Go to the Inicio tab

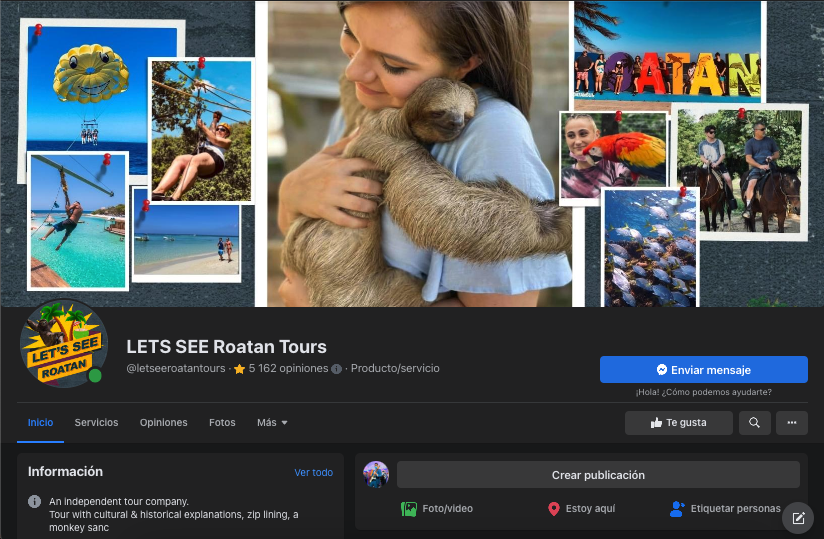click(x=40, y=423)
